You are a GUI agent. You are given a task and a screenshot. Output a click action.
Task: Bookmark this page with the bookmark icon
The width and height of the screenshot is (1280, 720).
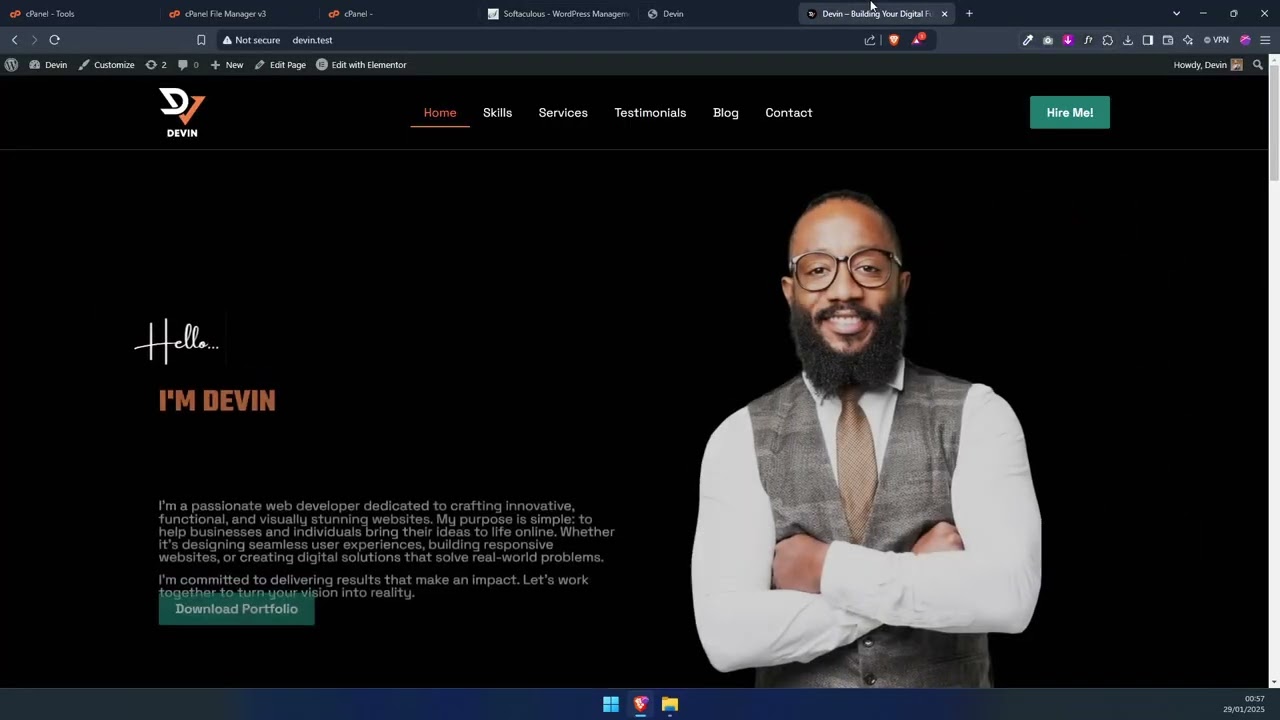[x=201, y=40]
